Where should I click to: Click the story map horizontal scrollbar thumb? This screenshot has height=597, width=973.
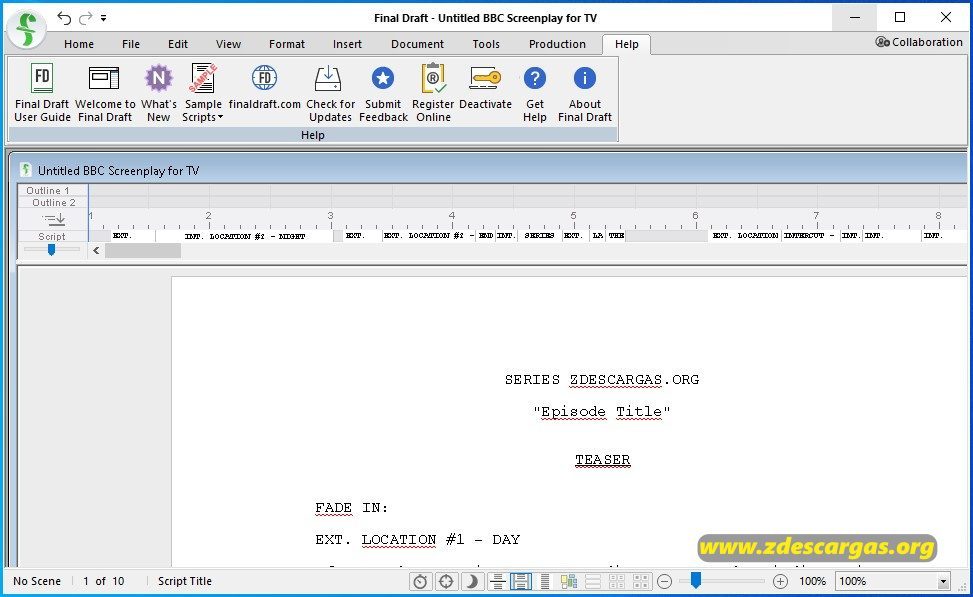click(x=143, y=250)
